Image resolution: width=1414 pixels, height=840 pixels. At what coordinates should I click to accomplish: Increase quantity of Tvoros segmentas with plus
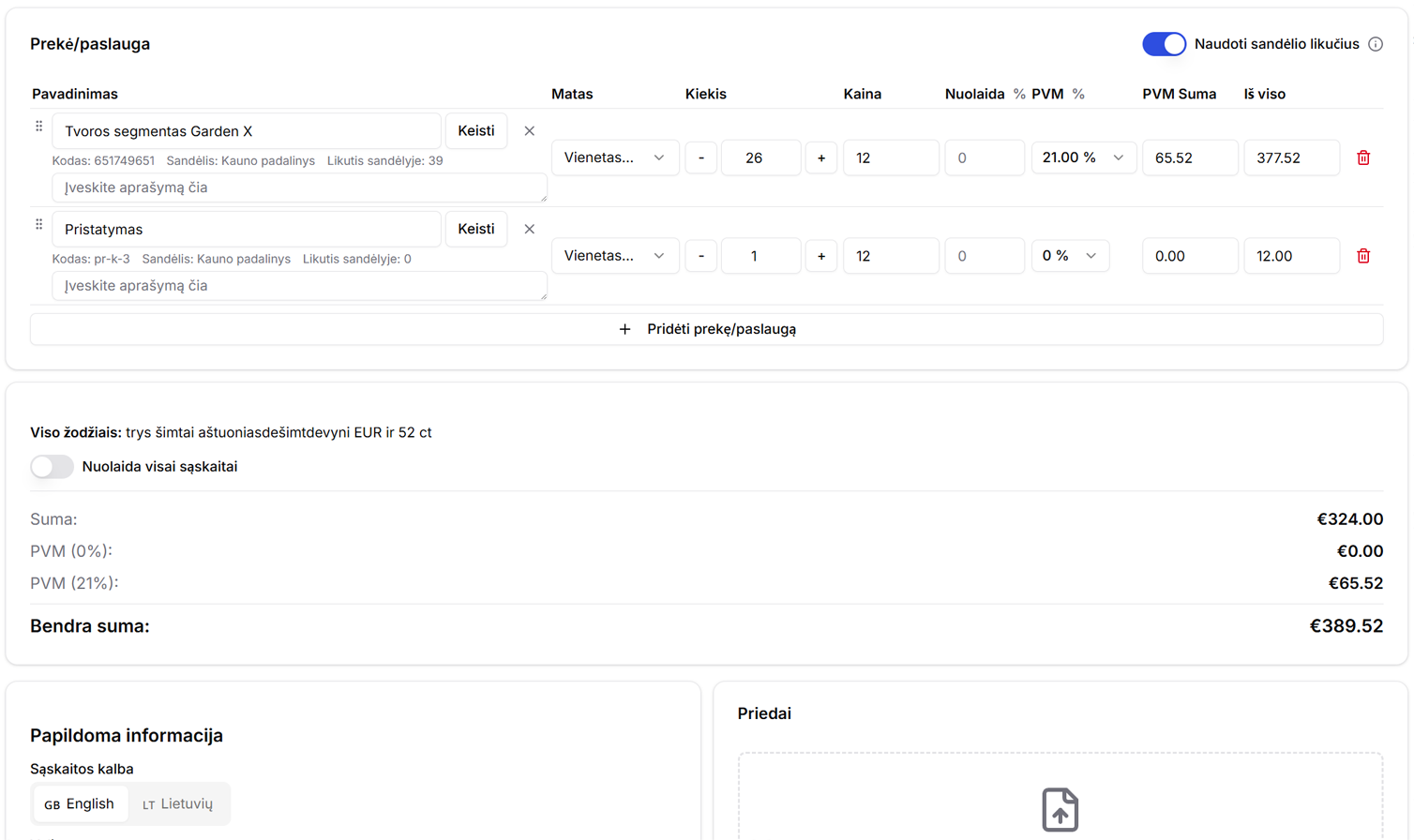coord(820,157)
